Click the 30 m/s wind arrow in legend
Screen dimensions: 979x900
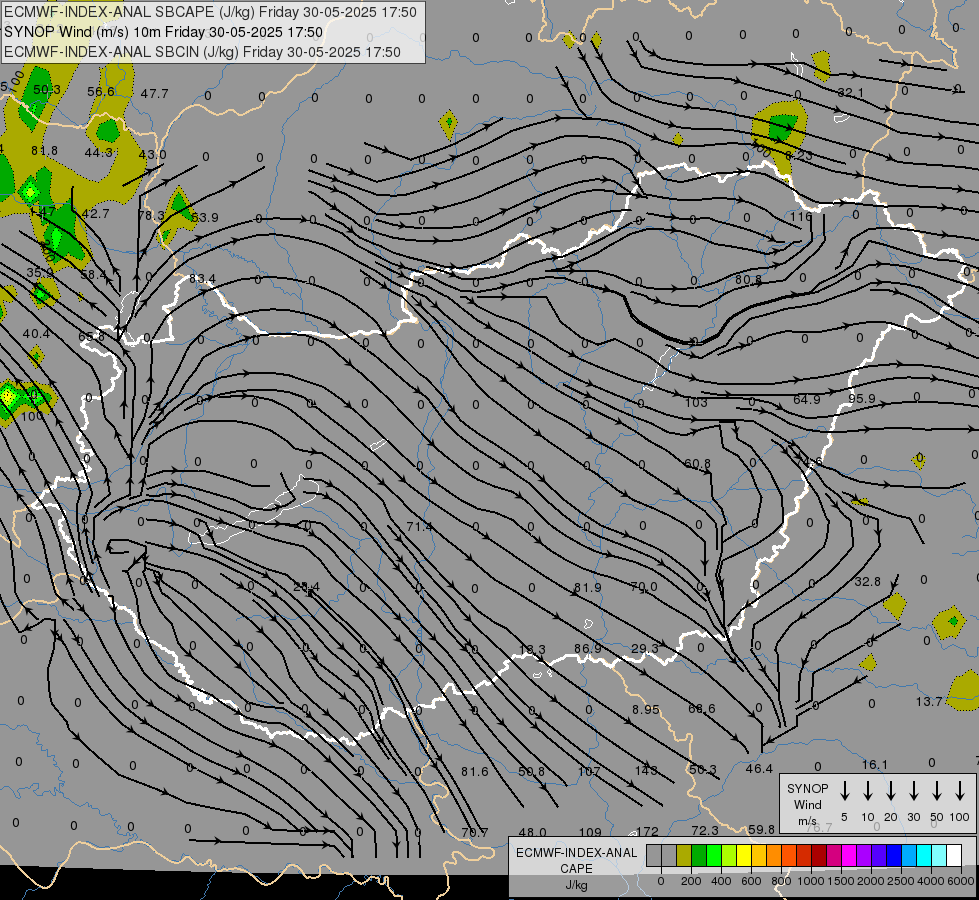coord(914,790)
